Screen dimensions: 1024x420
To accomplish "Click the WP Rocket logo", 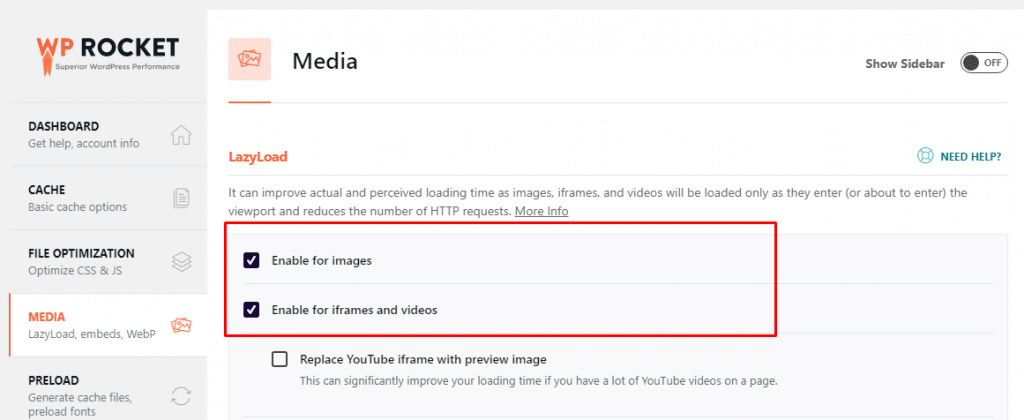I will (x=108, y=53).
